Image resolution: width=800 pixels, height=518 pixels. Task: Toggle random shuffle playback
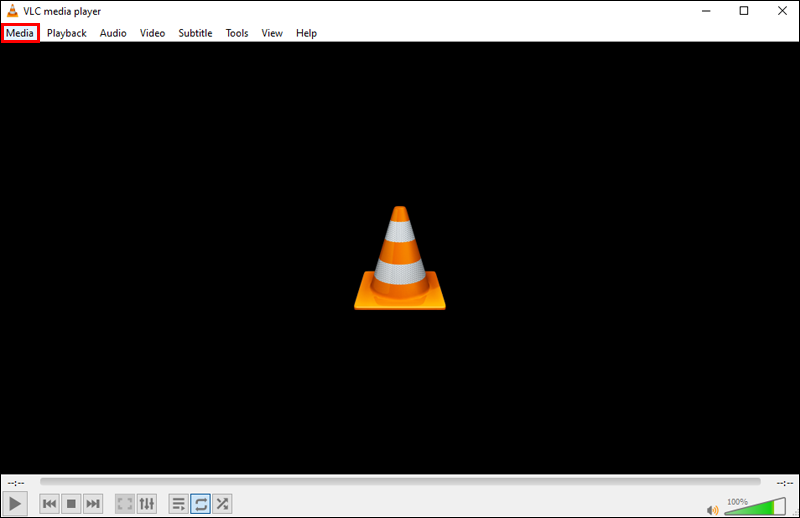pyautogui.click(x=222, y=504)
